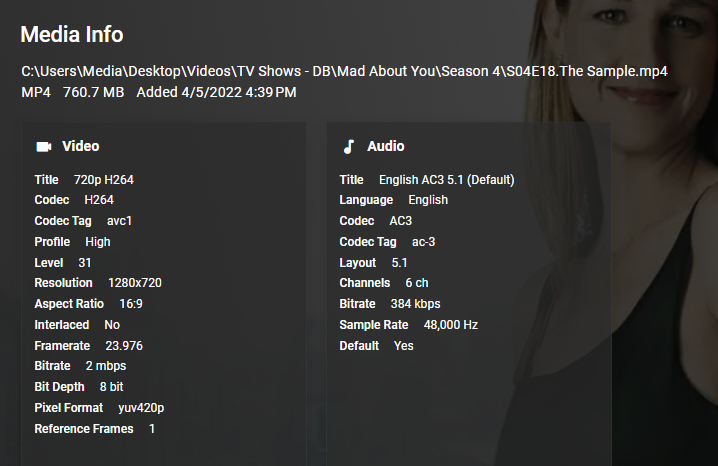Click the Video section header

80,146
